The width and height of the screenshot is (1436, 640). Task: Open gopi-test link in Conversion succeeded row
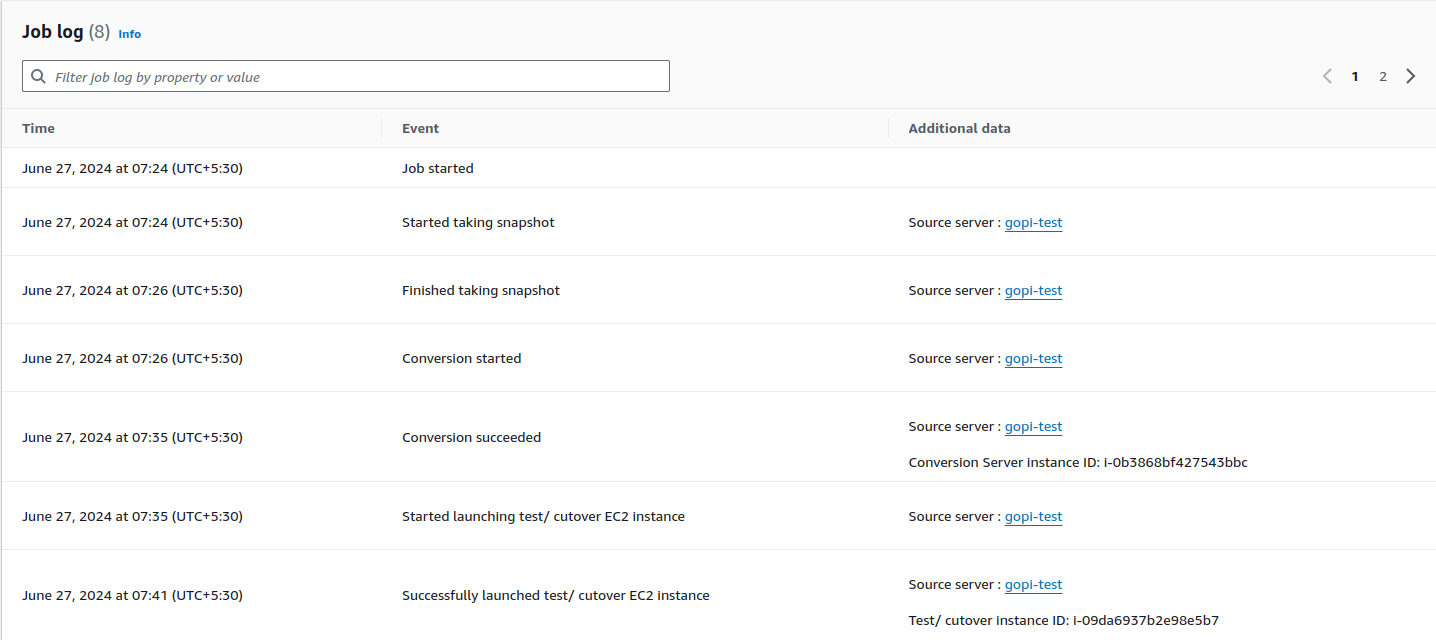click(1033, 427)
